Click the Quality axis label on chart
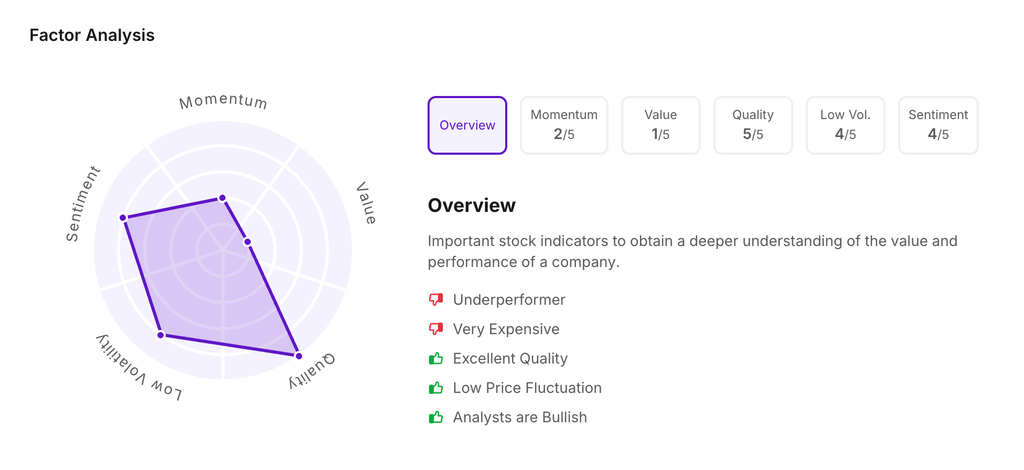 coord(312,371)
